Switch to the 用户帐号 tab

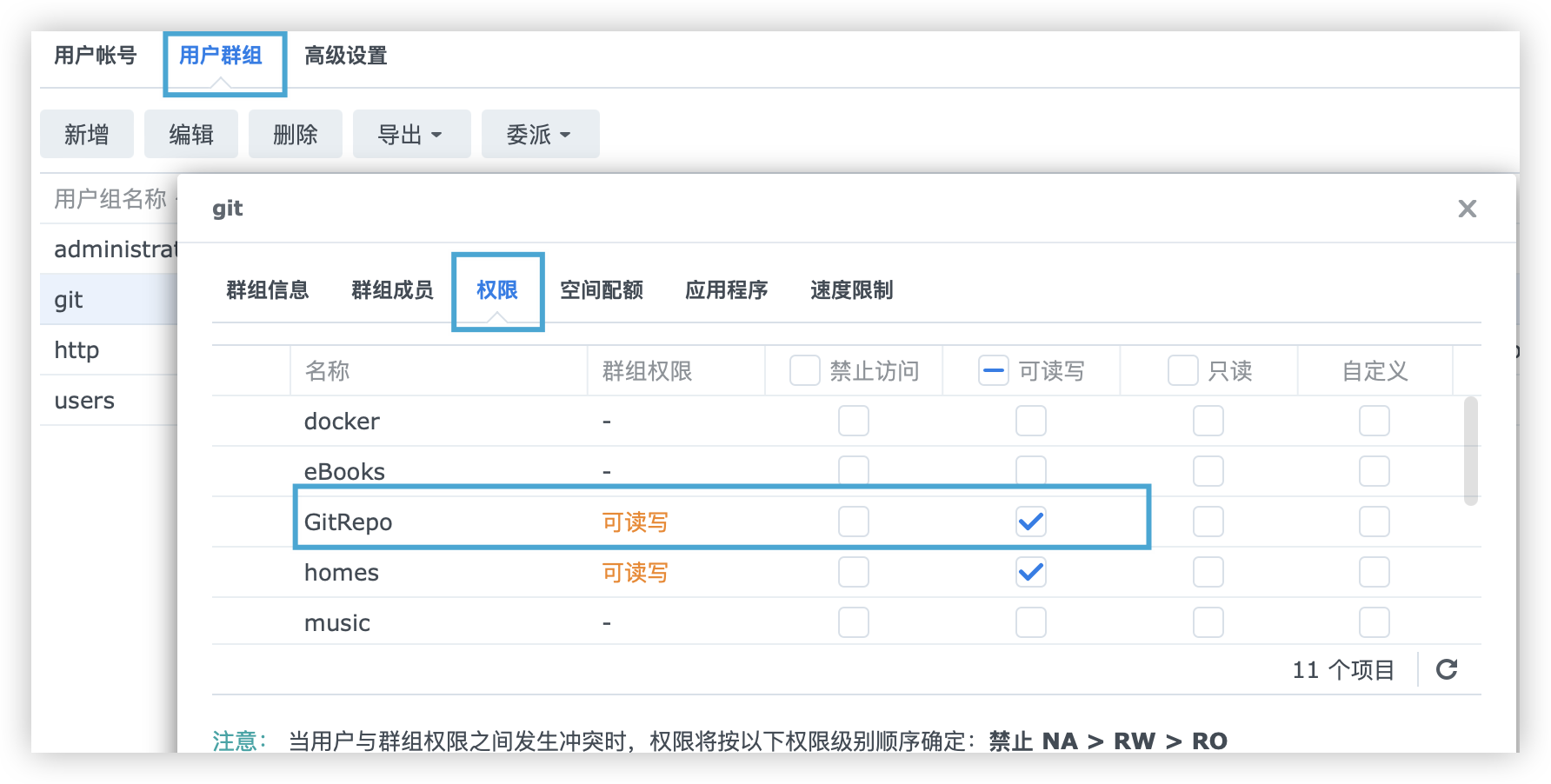[x=96, y=56]
